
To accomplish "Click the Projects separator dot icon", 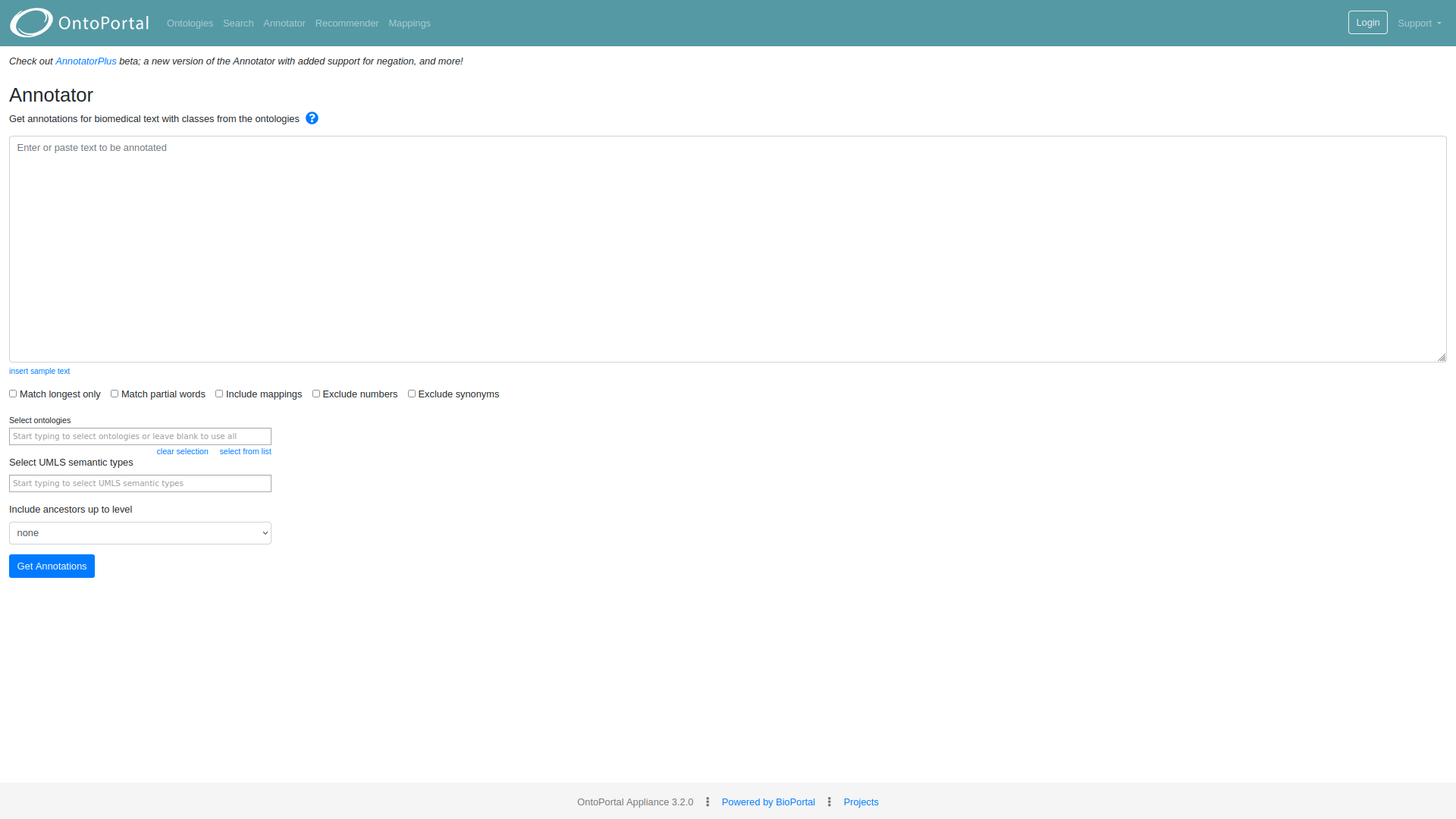I will (x=829, y=801).
